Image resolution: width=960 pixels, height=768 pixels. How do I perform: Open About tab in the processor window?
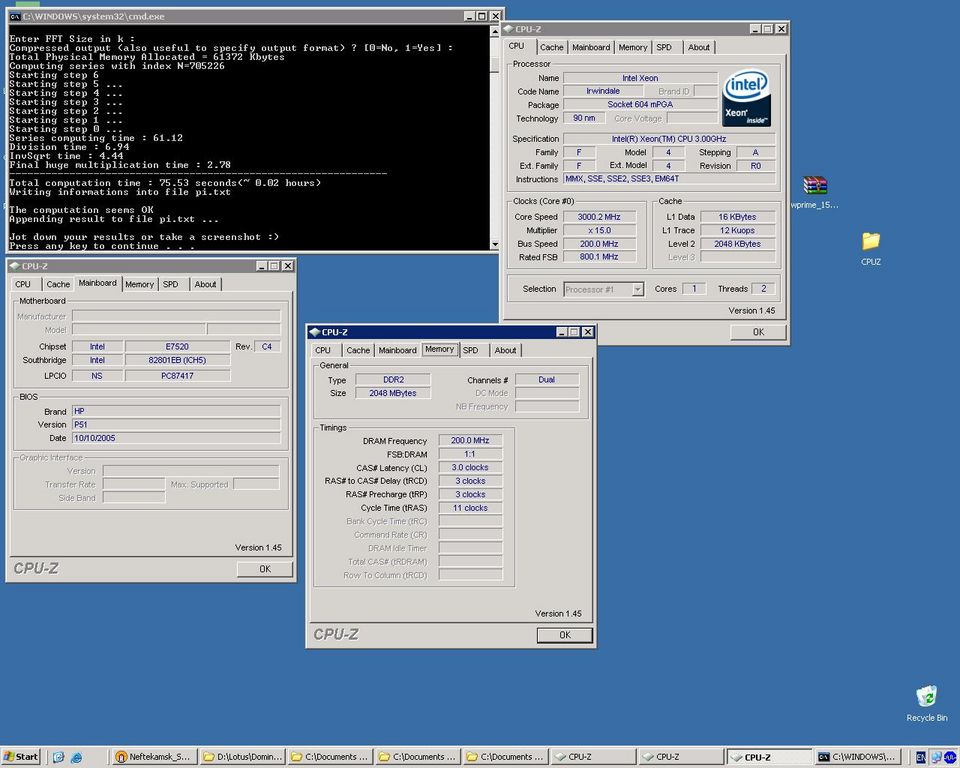coord(699,47)
